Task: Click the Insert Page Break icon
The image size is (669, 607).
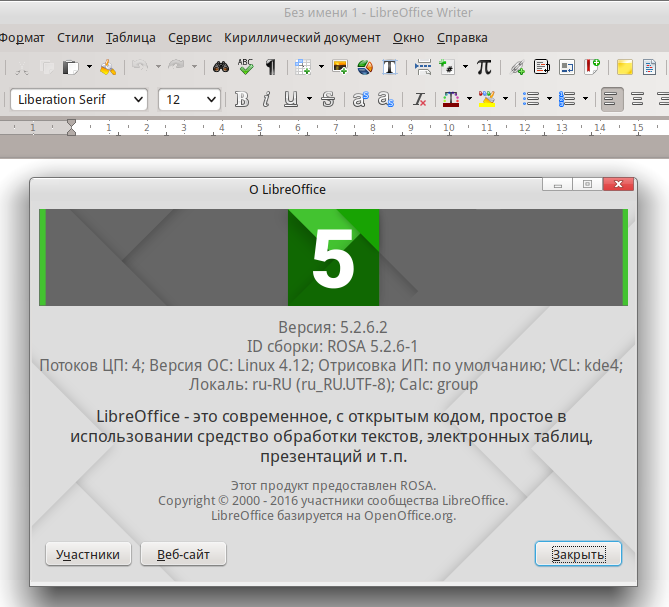Action: (x=422, y=67)
